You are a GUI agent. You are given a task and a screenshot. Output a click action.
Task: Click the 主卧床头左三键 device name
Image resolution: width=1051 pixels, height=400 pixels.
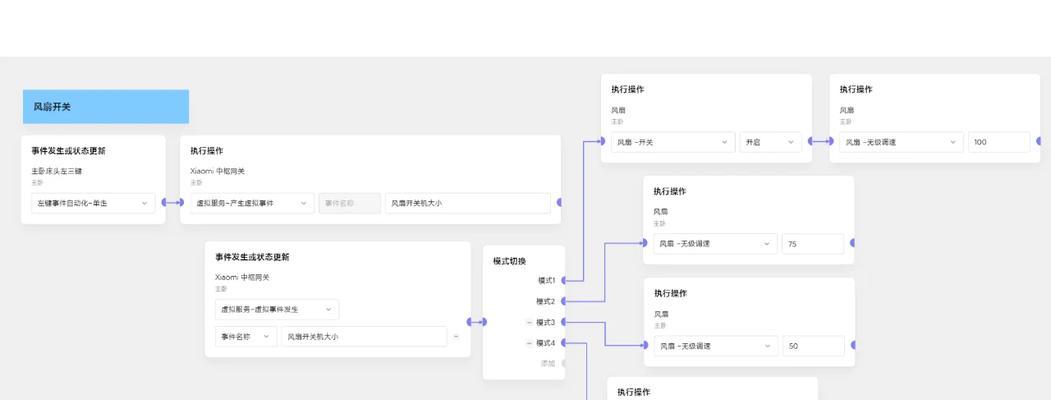click(56, 171)
